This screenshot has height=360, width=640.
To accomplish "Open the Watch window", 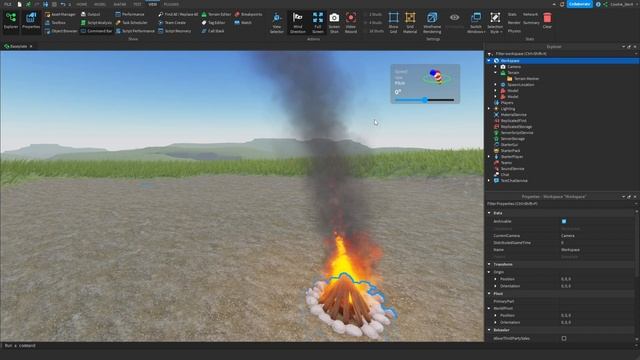I will point(243,22).
